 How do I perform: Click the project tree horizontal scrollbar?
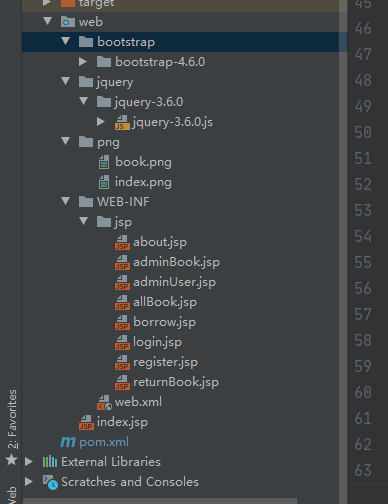click(x=160, y=501)
